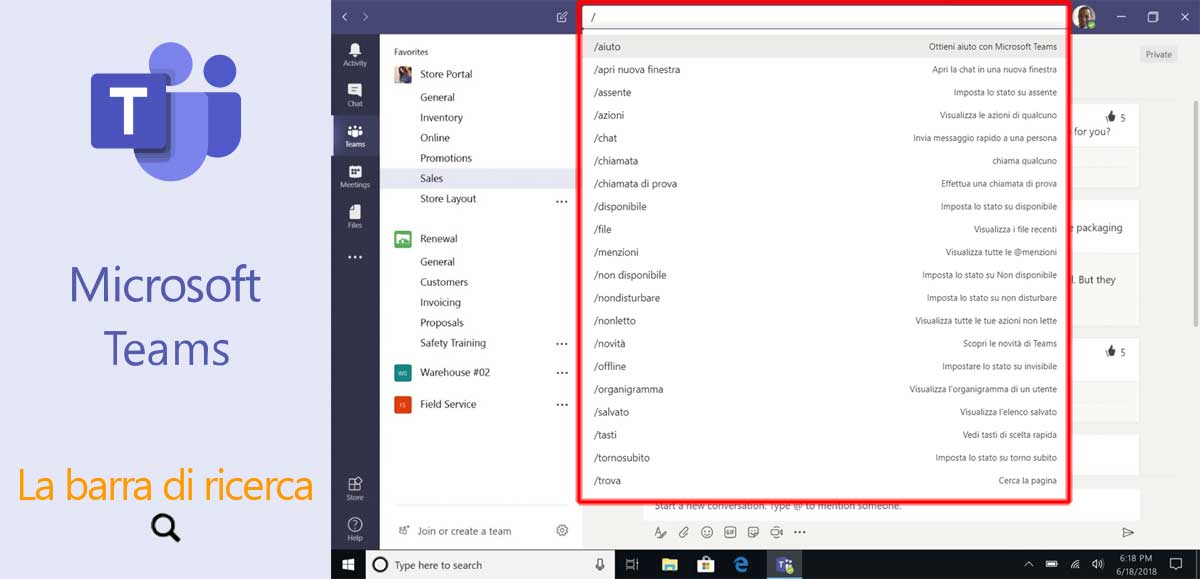Image resolution: width=1200 pixels, height=579 pixels.
Task: Open more options for Store Layout
Action: point(562,201)
